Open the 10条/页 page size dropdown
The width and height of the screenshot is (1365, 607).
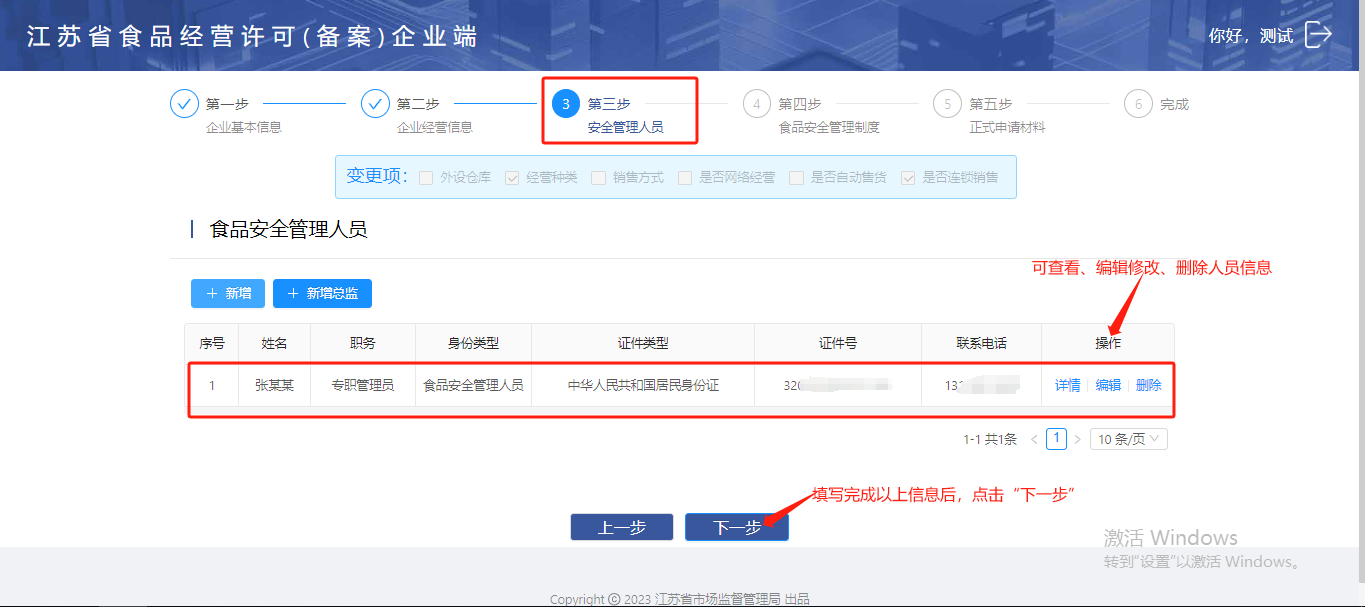[1128, 439]
